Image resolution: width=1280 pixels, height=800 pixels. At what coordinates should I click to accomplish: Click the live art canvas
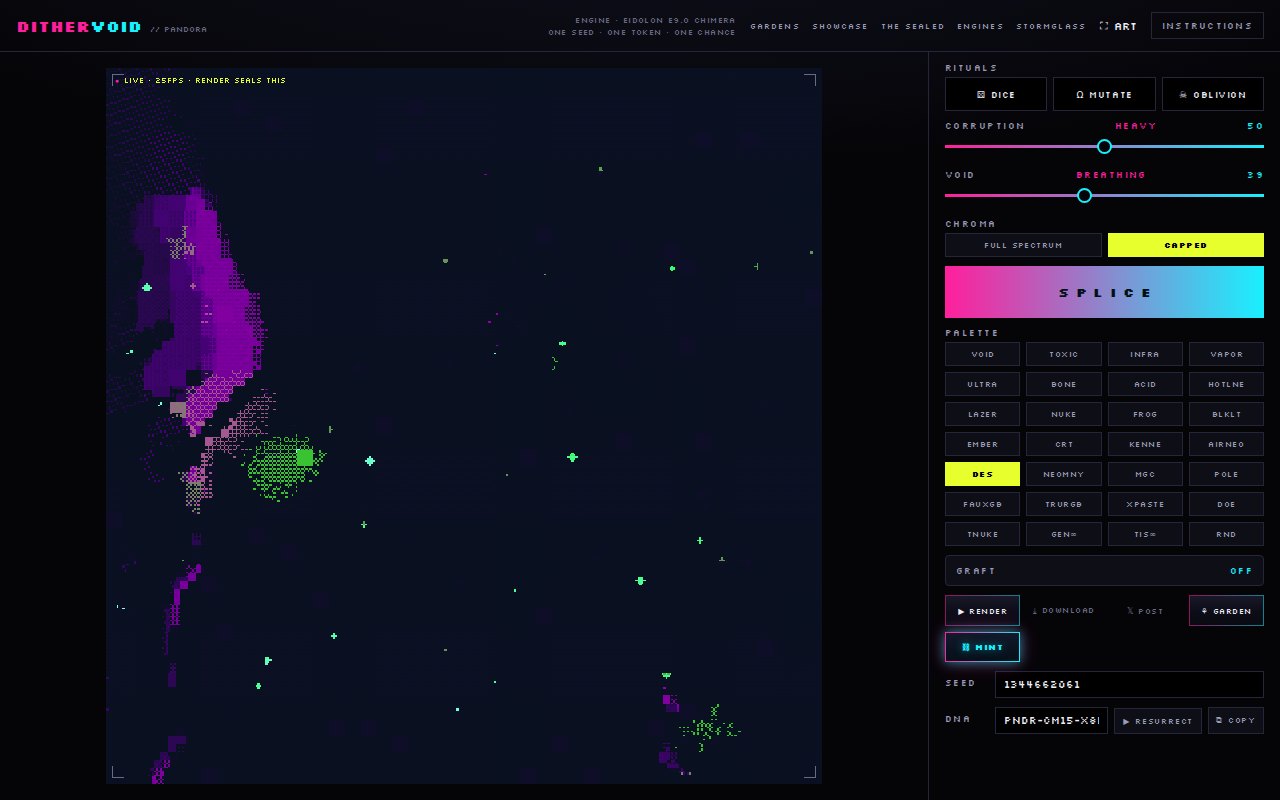[464, 426]
